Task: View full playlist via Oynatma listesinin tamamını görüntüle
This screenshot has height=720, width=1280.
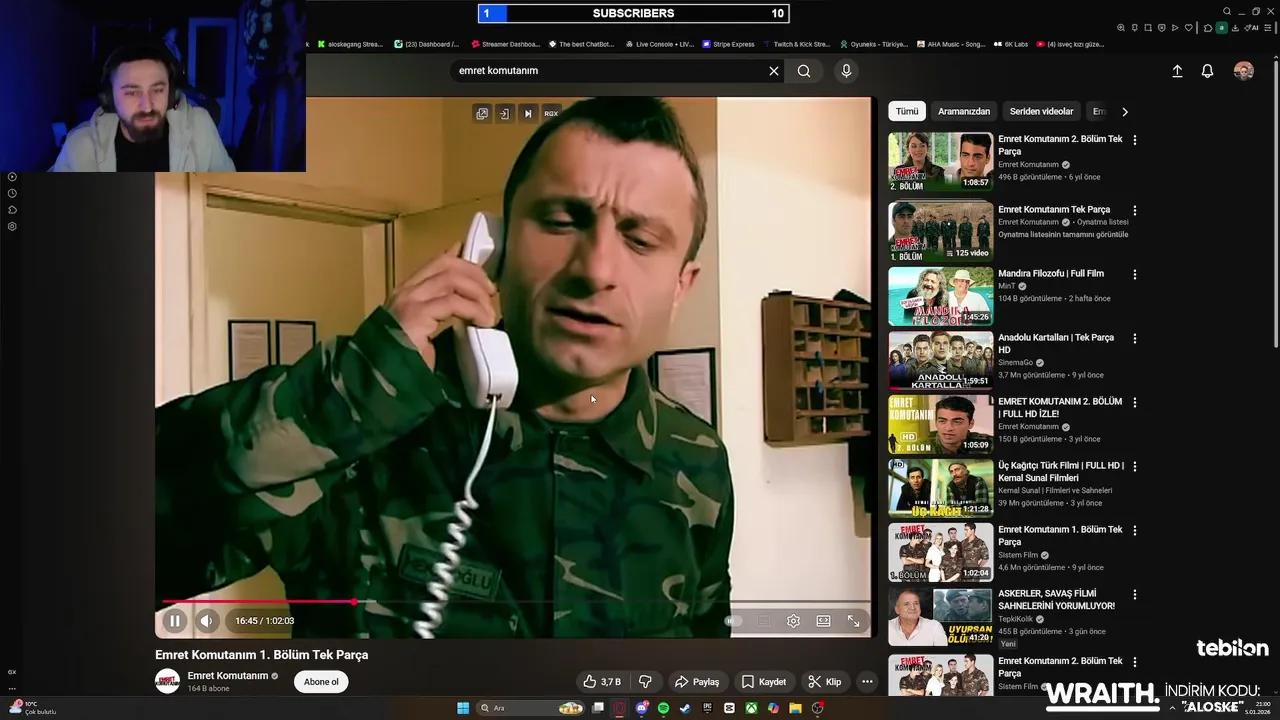Action: 1063,235
